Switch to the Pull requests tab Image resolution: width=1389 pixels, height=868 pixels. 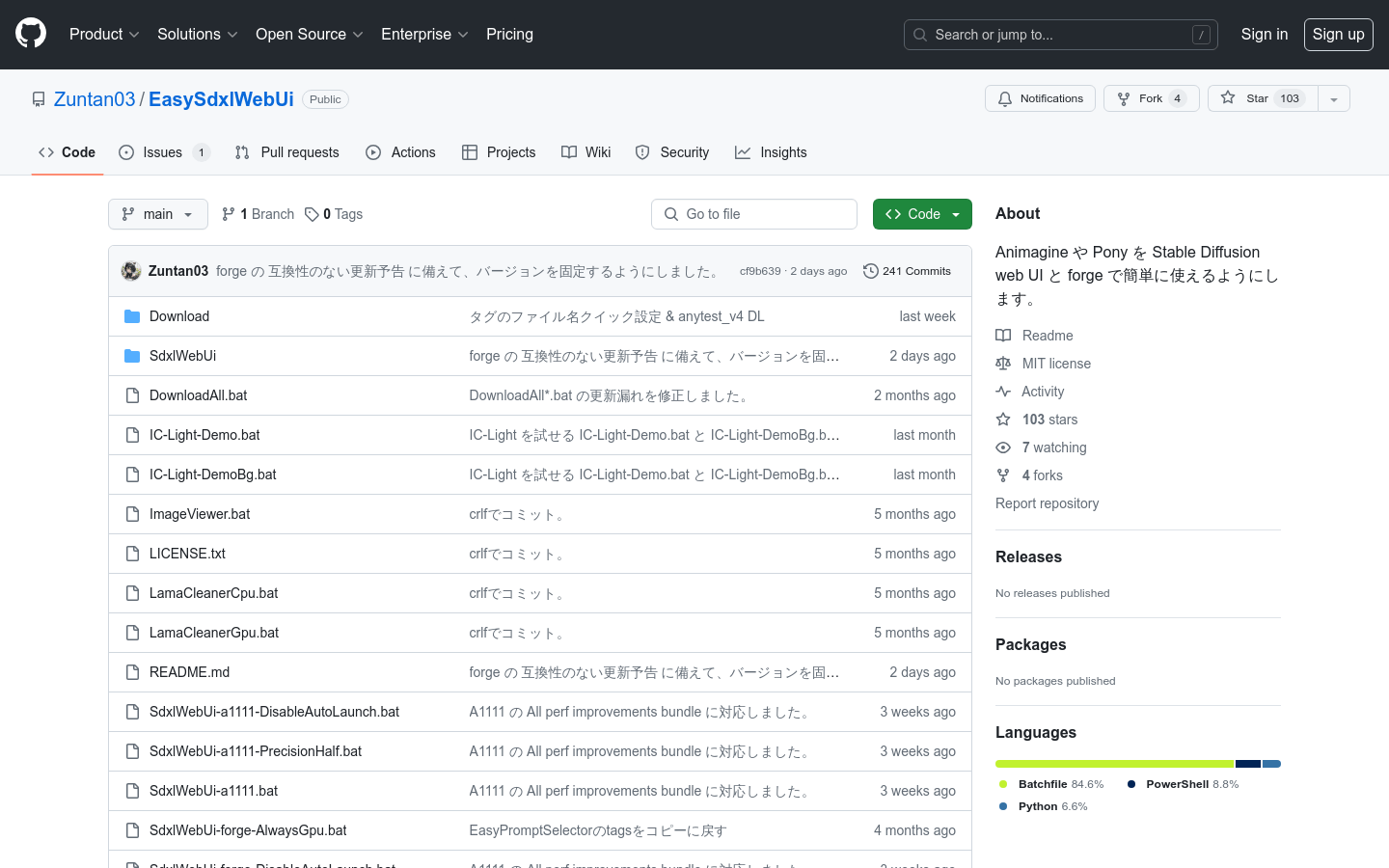(286, 152)
